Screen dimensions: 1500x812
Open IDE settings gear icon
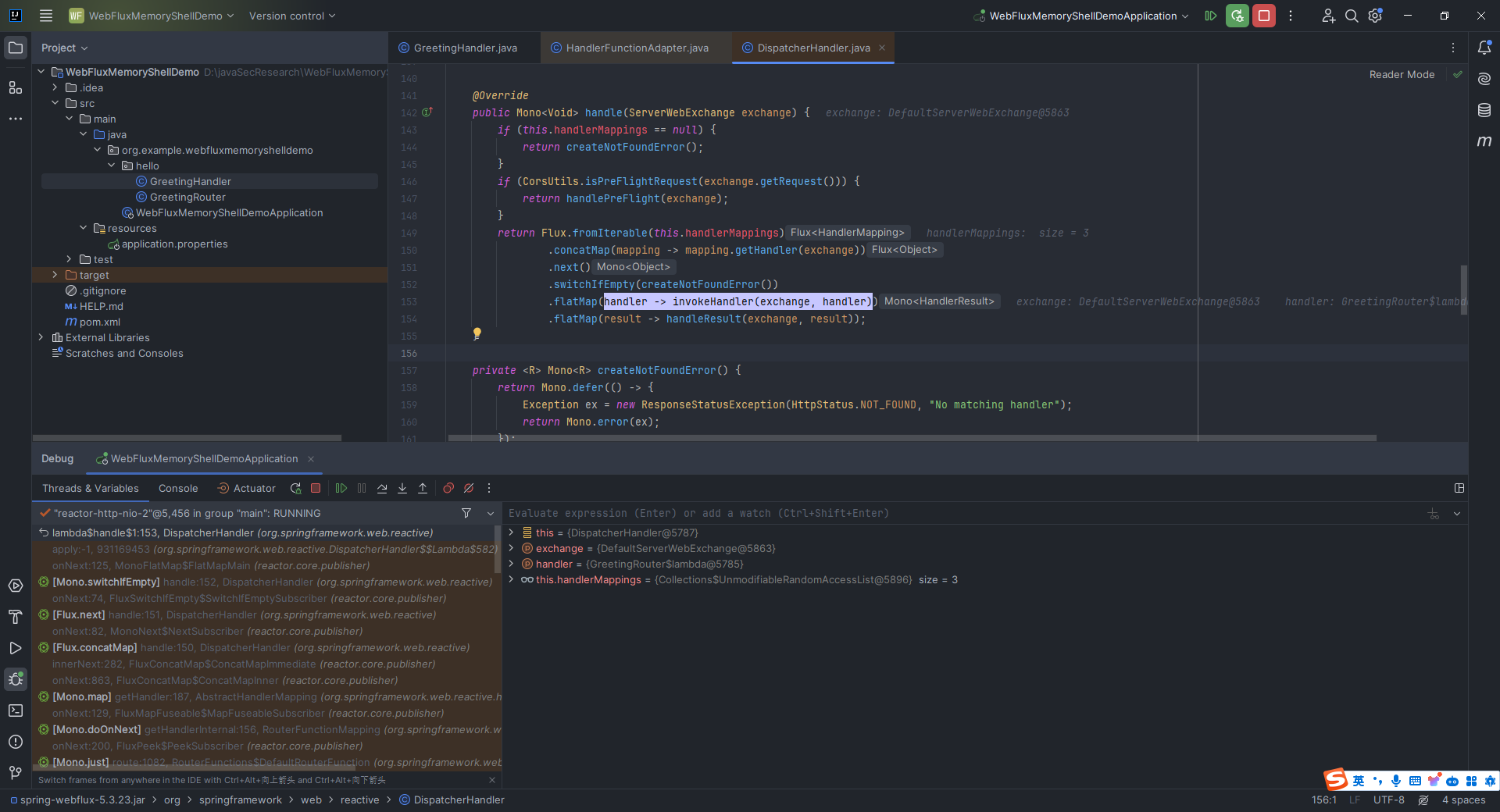1376,16
